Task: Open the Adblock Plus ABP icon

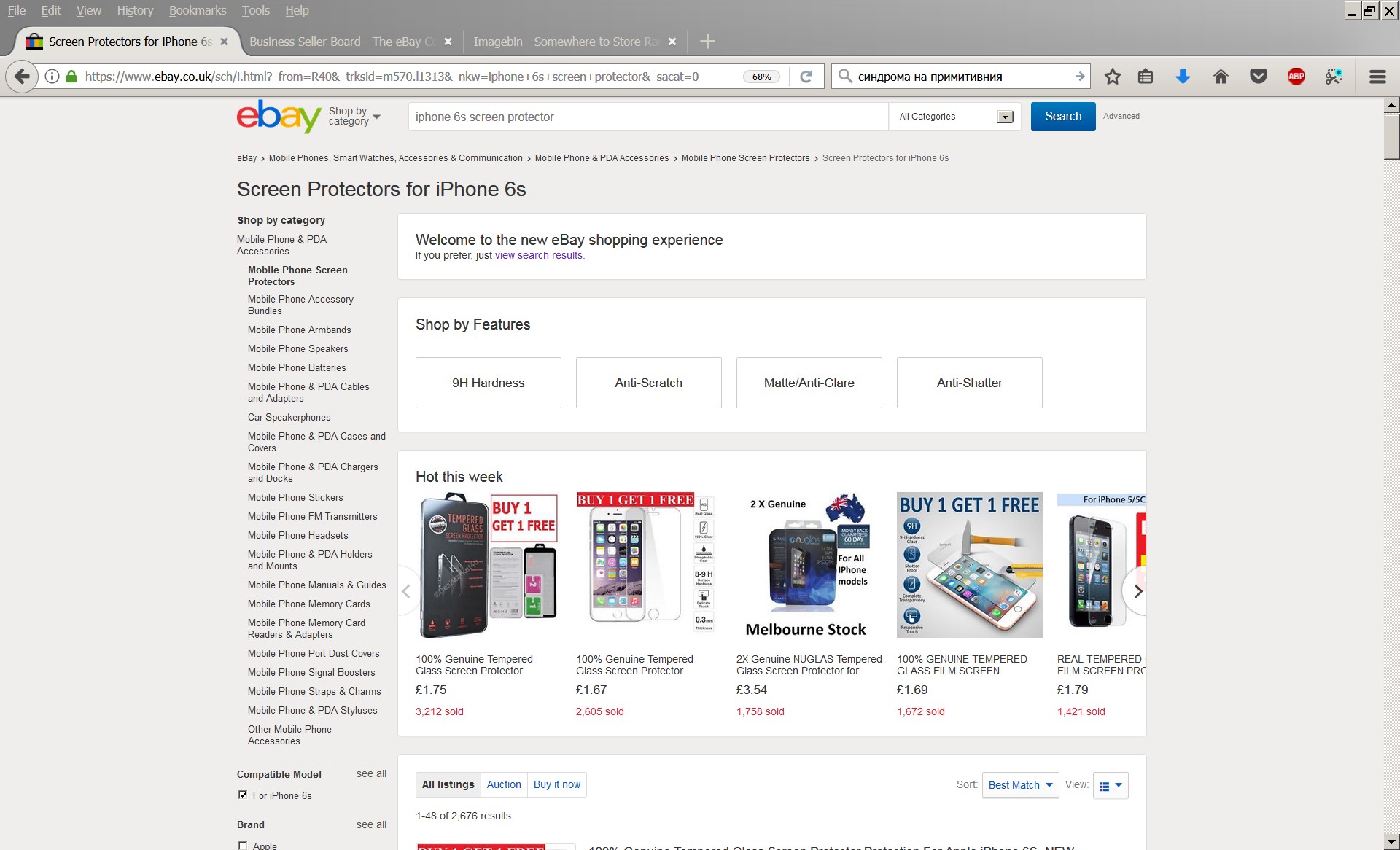Action: (1296, 77)
